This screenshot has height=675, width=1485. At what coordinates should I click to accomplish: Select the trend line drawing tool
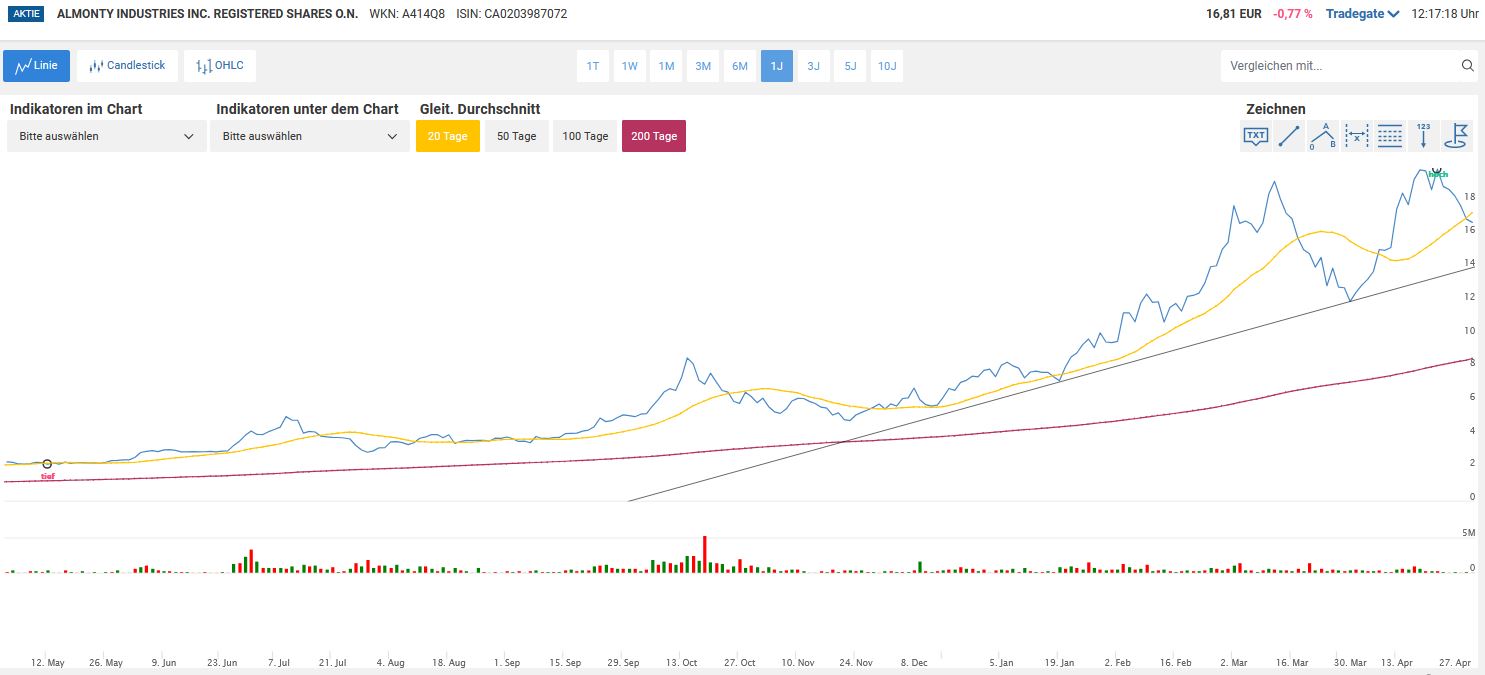1289,136
